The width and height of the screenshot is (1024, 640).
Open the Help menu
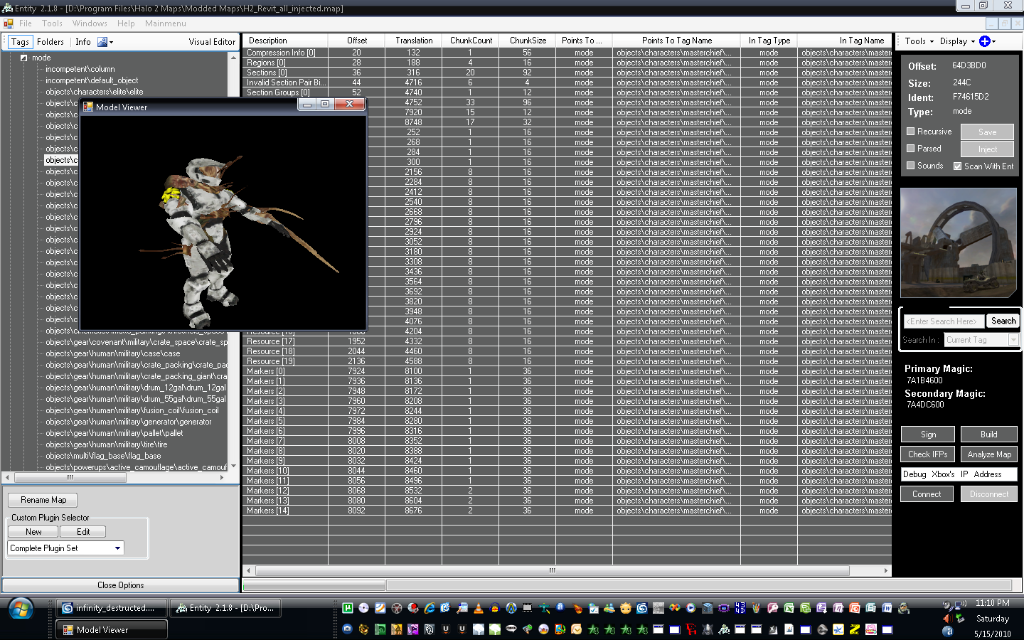[x=126, y=24]
